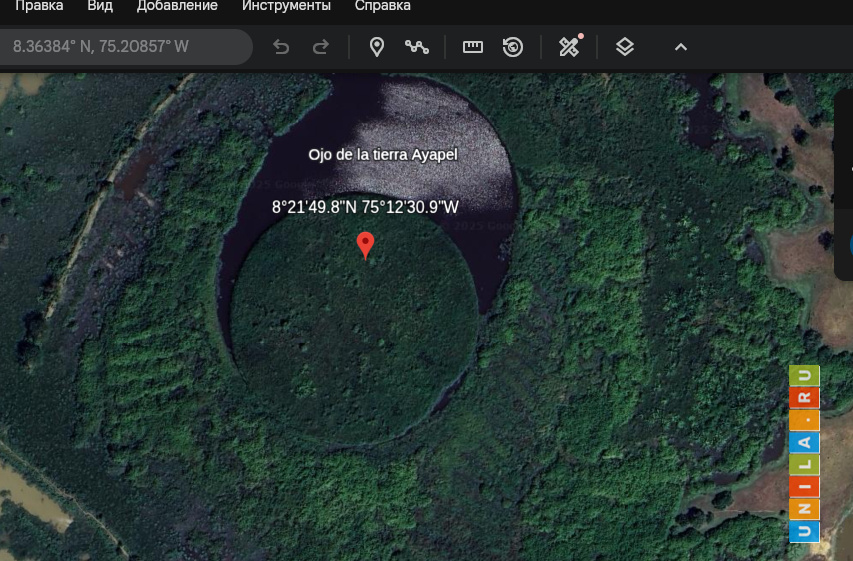This screenshot has width=853, height=561.
Task: Open the map Layers stack icon
Action: 625,47
